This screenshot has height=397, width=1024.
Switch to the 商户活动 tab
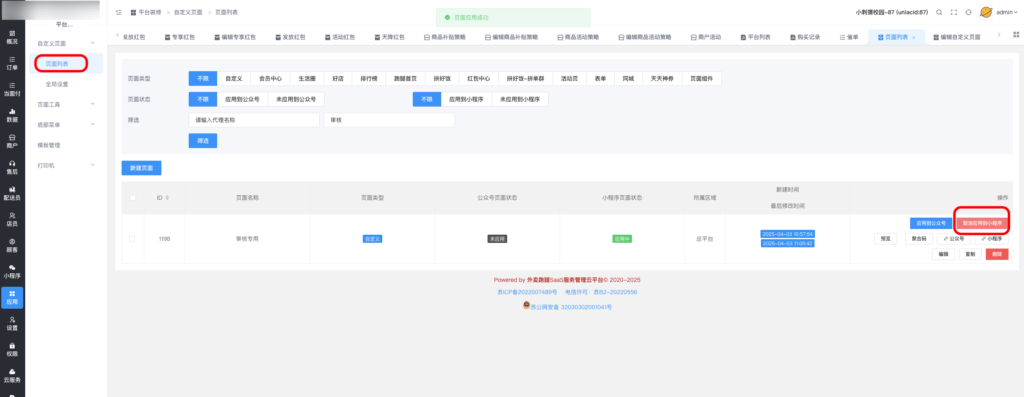[705, 37]
